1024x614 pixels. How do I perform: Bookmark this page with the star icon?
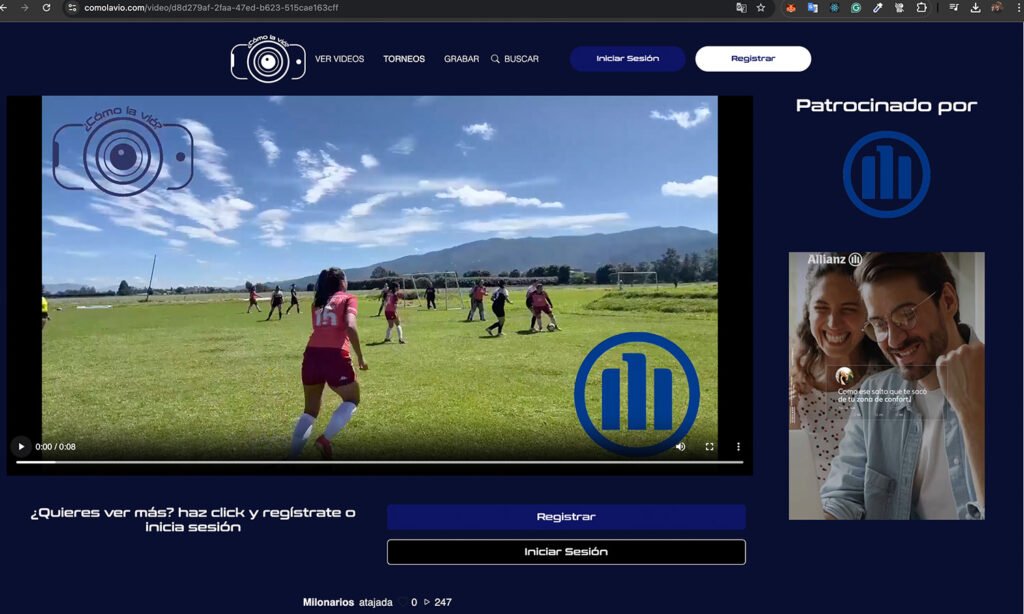[x=761, y=8]
